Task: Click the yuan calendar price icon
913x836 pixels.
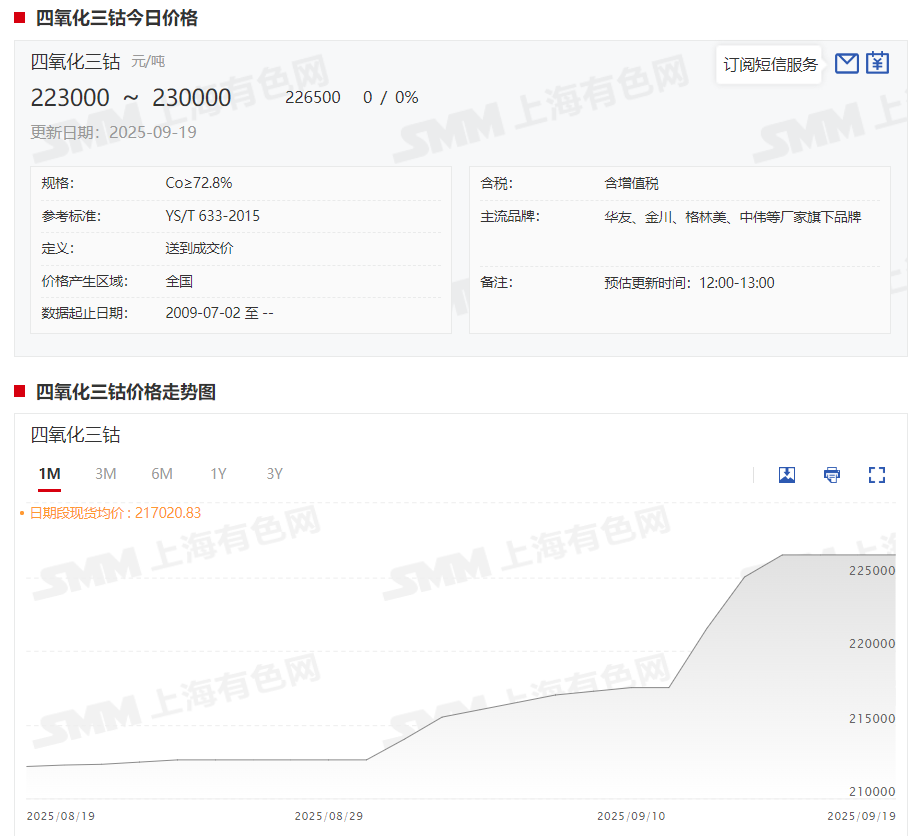Action: pyautogui.click(x=877, y=63)
